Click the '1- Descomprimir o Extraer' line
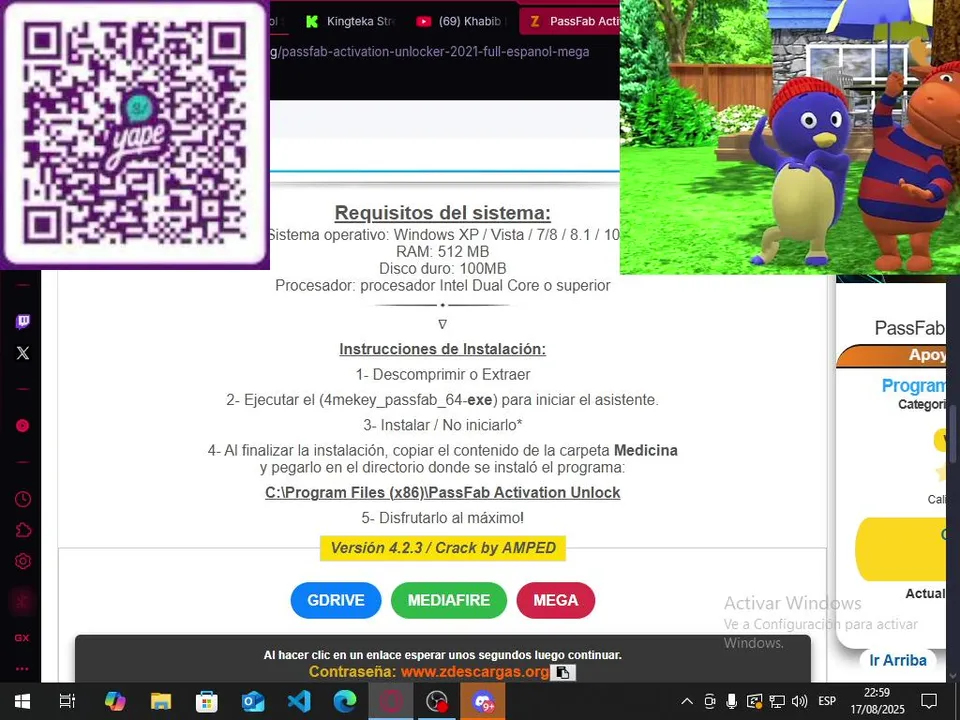This screenshot has height=720, width=960. (x=442, y=375)
